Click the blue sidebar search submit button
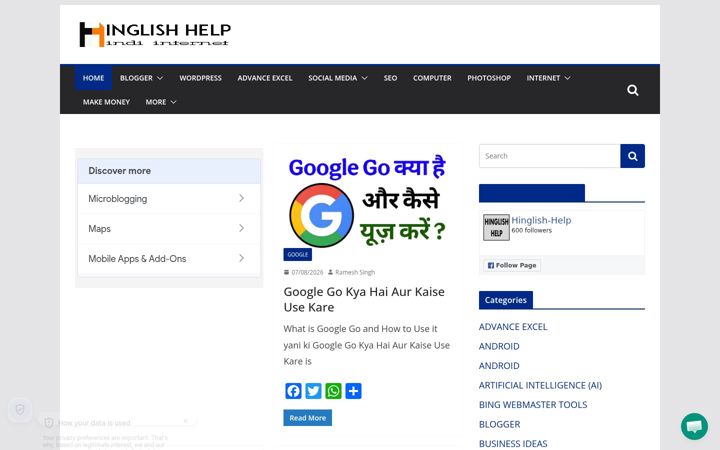 click(x=632, y=156)
